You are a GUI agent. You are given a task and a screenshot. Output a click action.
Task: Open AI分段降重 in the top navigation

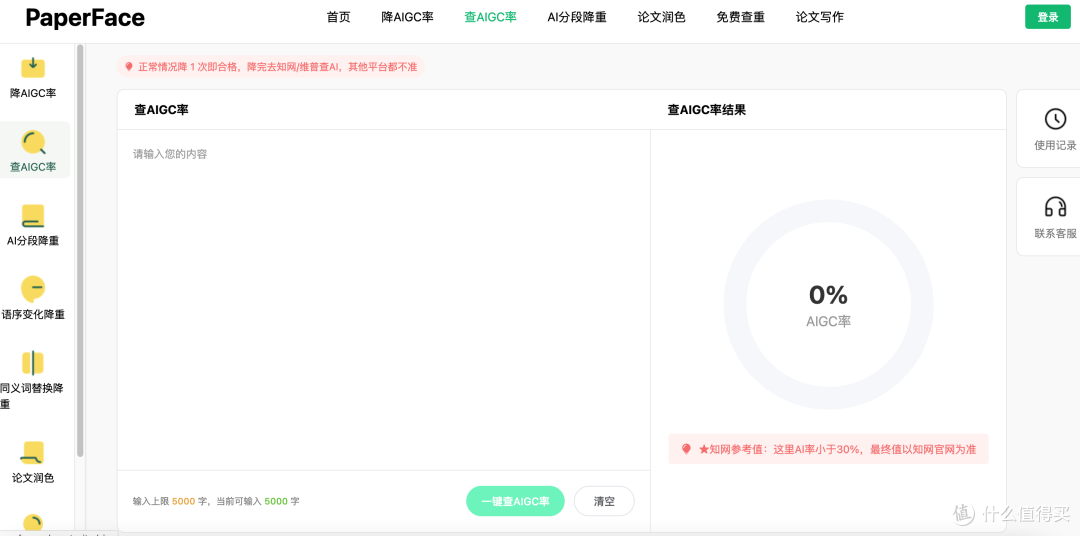[577, 17]
